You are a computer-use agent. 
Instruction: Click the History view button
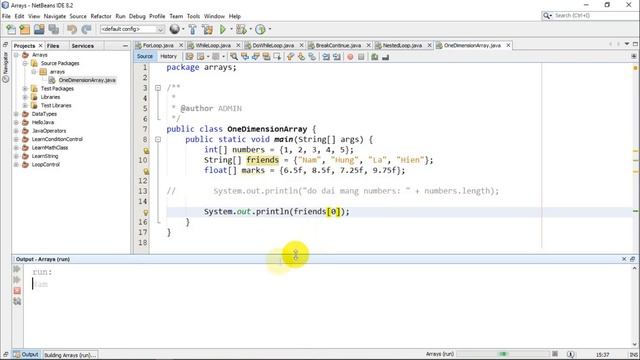pos(168,56)
